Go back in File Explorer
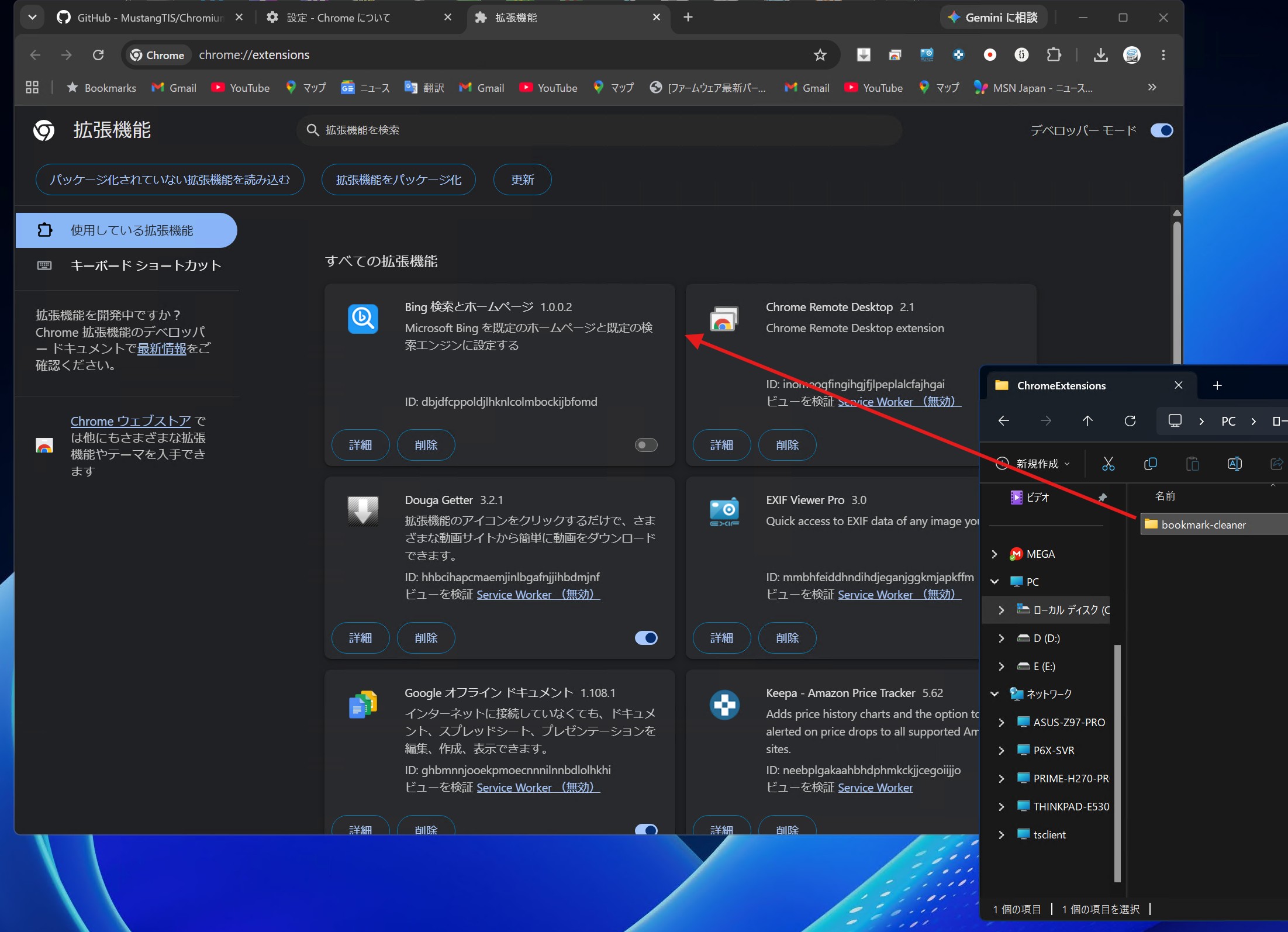1288x932 pixels. point(1004,421)
